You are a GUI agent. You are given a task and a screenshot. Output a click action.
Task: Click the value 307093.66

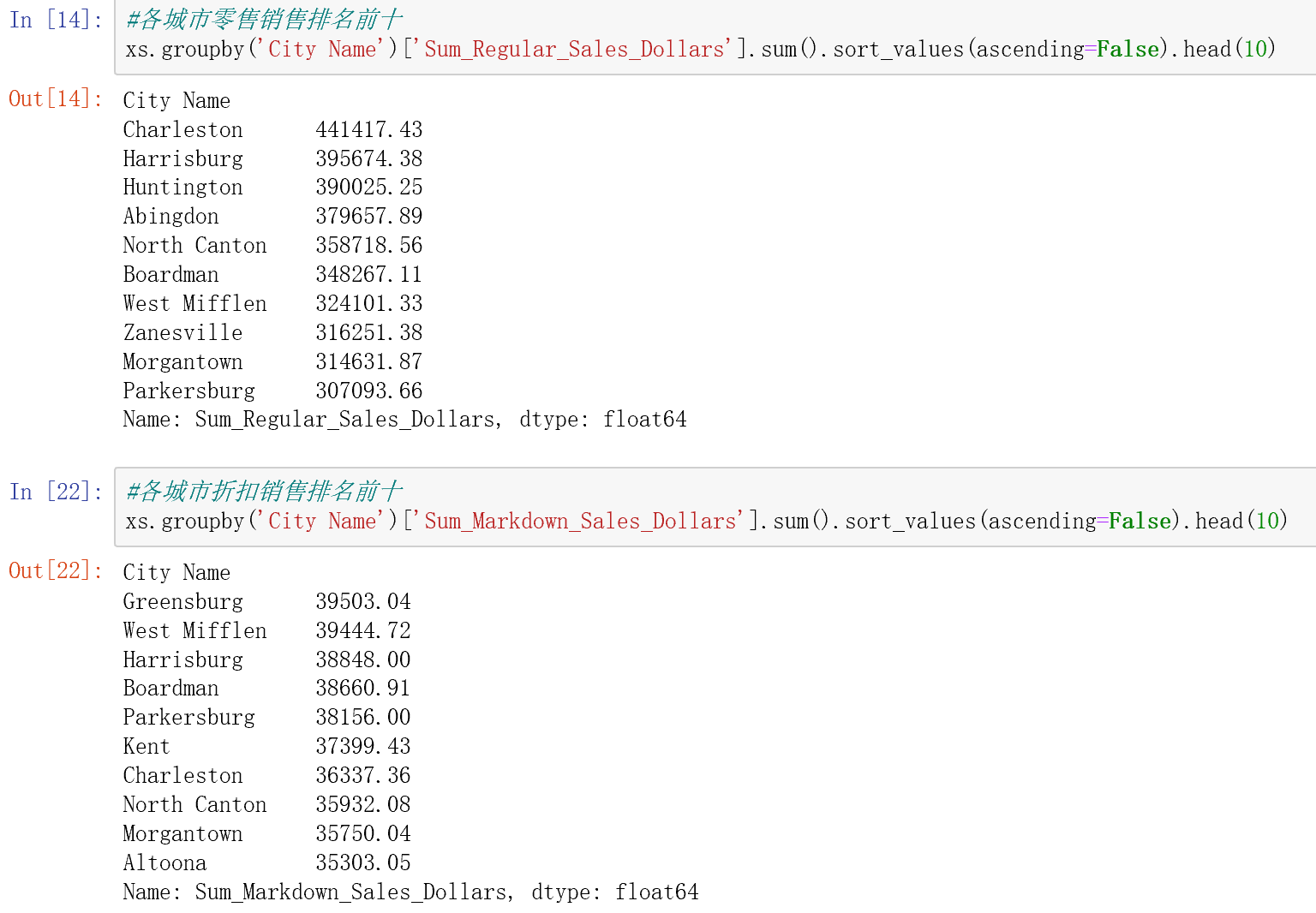click(368, 391)
